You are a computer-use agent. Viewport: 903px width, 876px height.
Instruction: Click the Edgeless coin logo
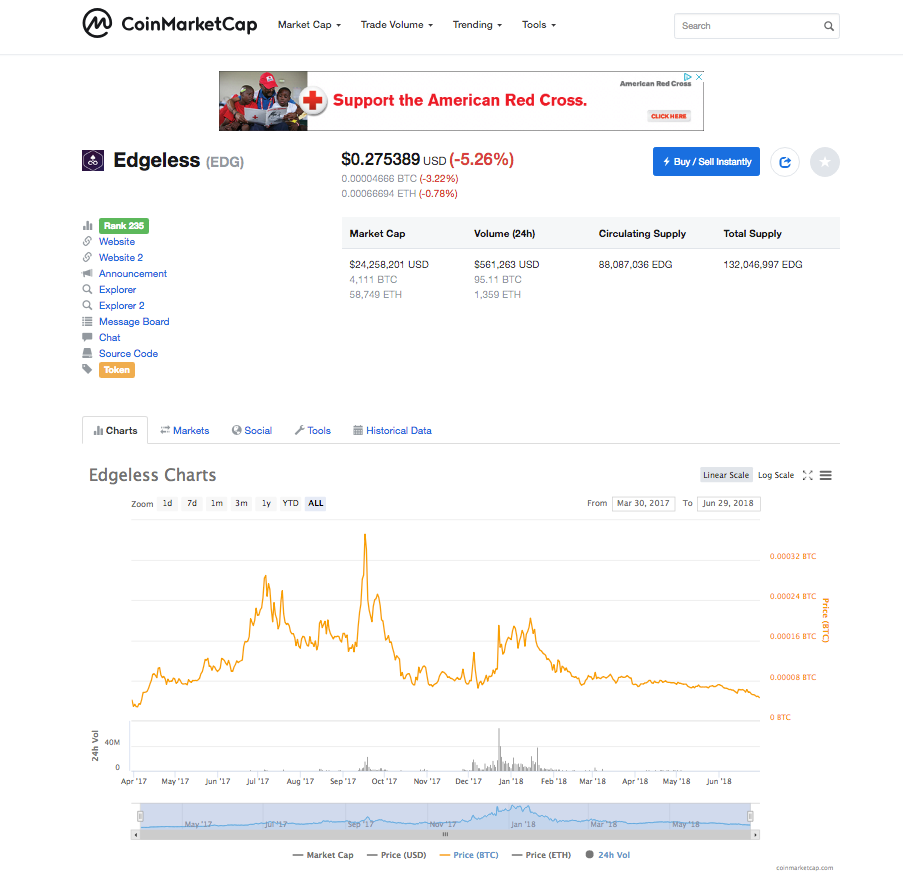coord(93,161)
